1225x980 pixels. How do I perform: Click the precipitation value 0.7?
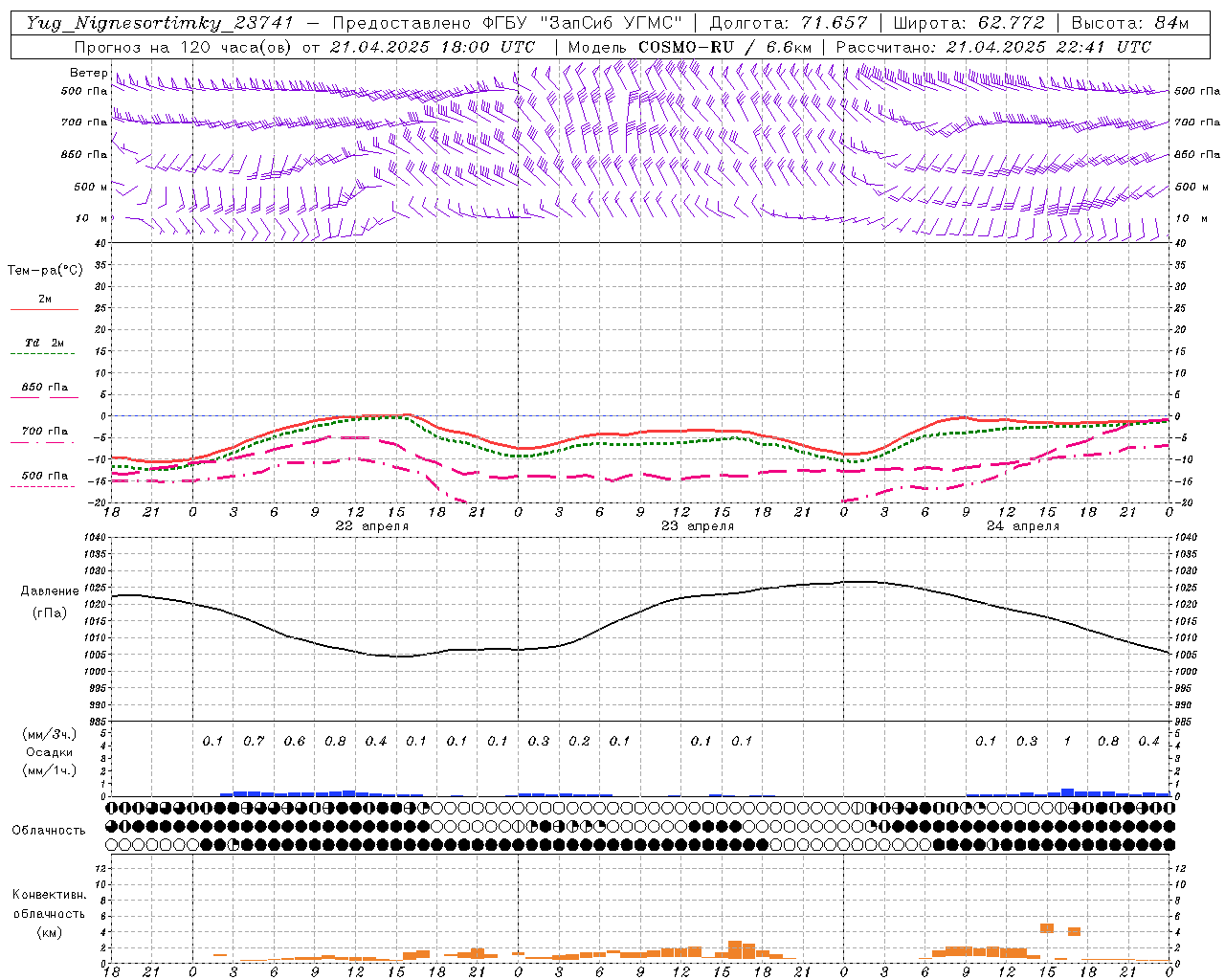click(254, 742)
